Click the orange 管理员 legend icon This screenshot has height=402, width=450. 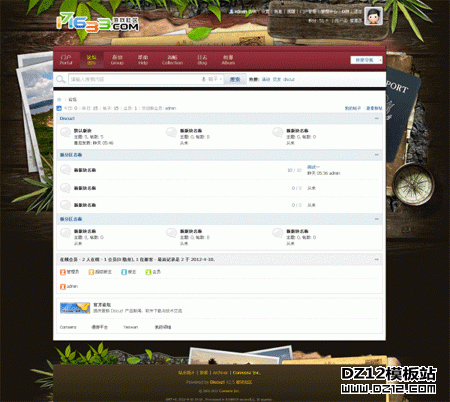(62, 272)
